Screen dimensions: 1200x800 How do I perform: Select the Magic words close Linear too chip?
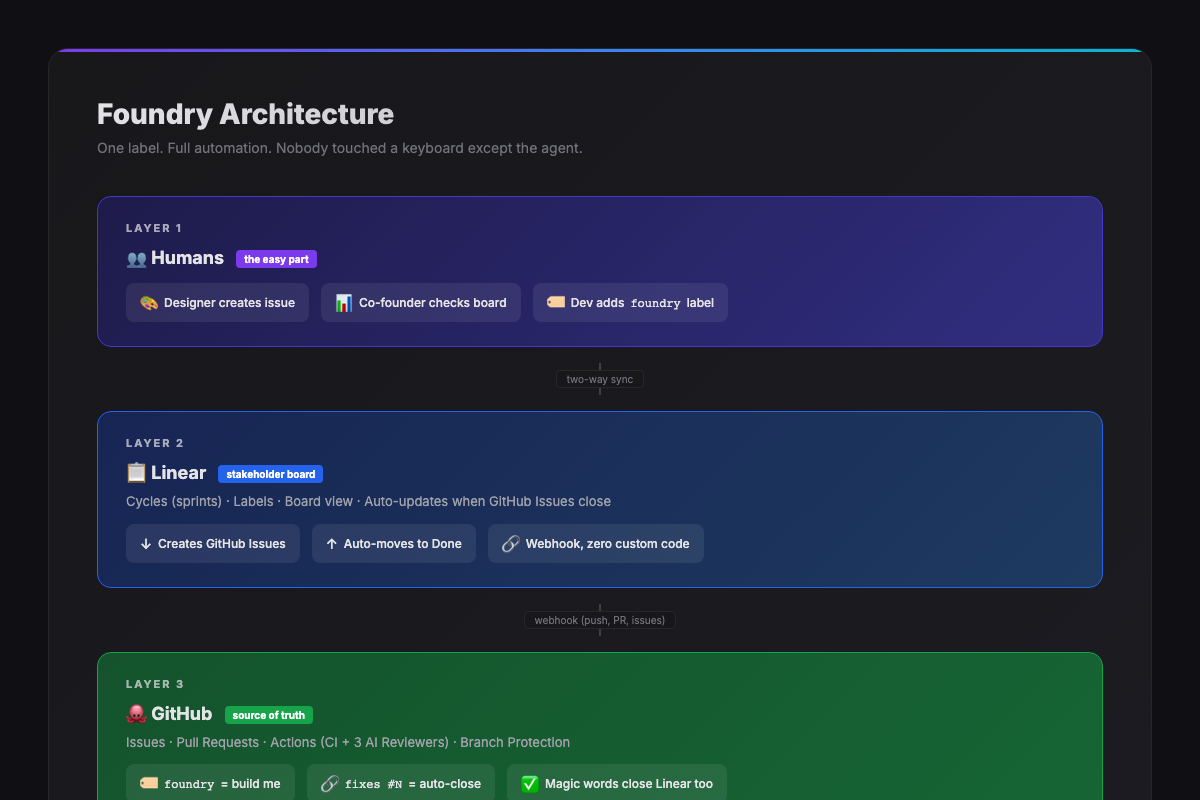click(x=617, y=784)
